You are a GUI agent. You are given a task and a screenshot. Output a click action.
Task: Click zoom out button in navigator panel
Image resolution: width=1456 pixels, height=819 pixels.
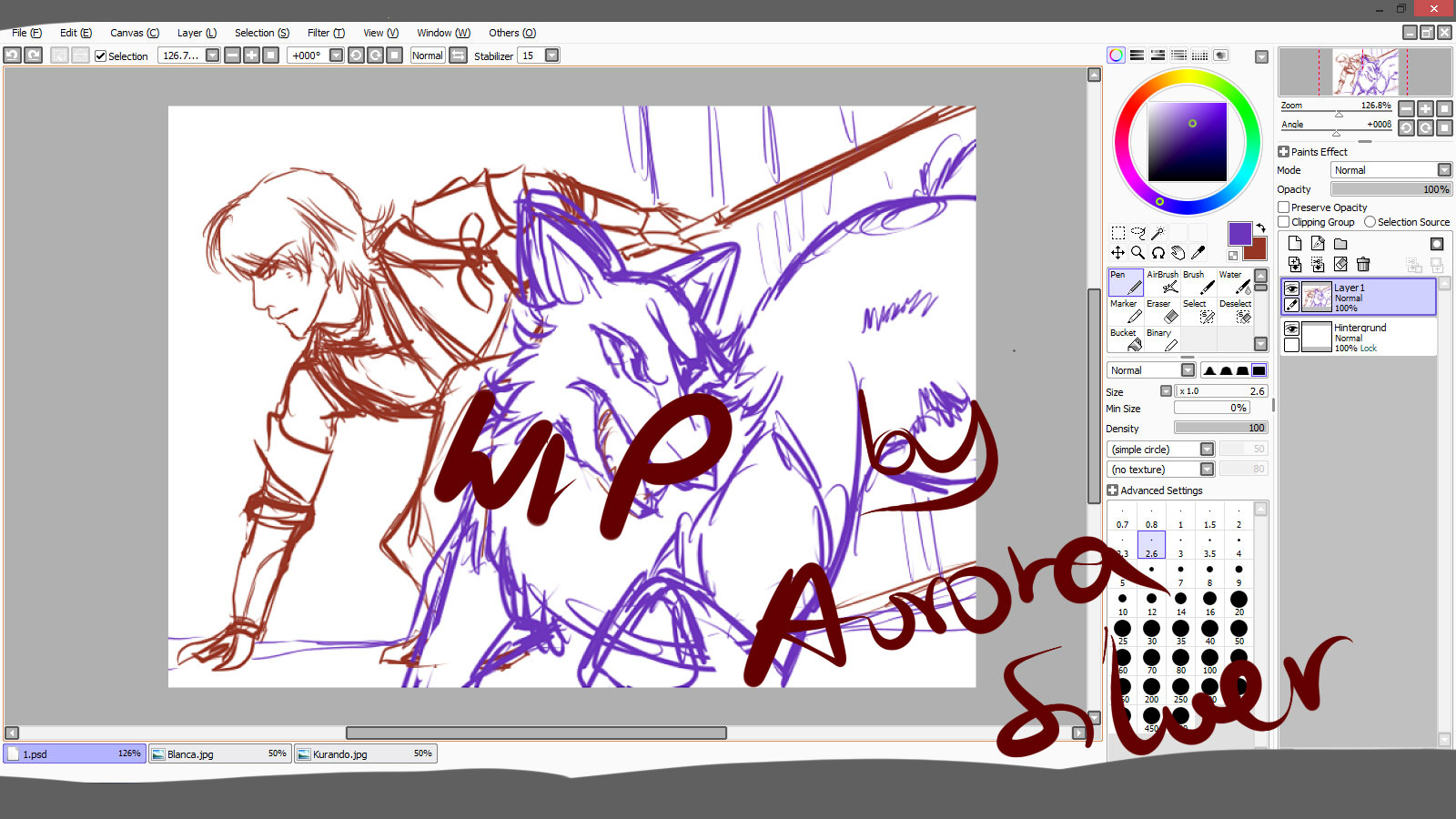coord(1406,108)
